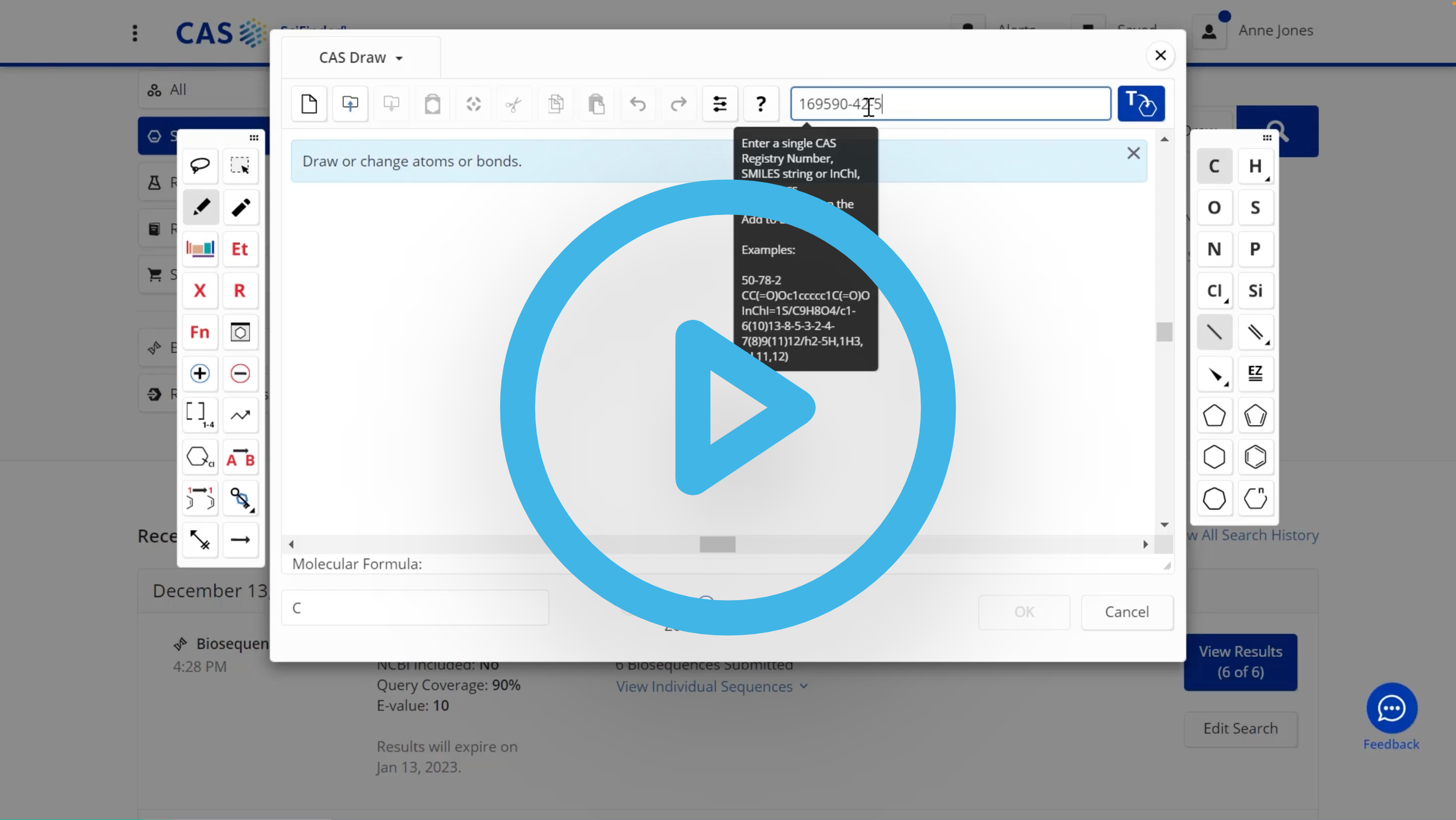The height and width of the screenshot is (820, 1456).
Task: Select the EZ stereo bond tool
Action: 1256,374
